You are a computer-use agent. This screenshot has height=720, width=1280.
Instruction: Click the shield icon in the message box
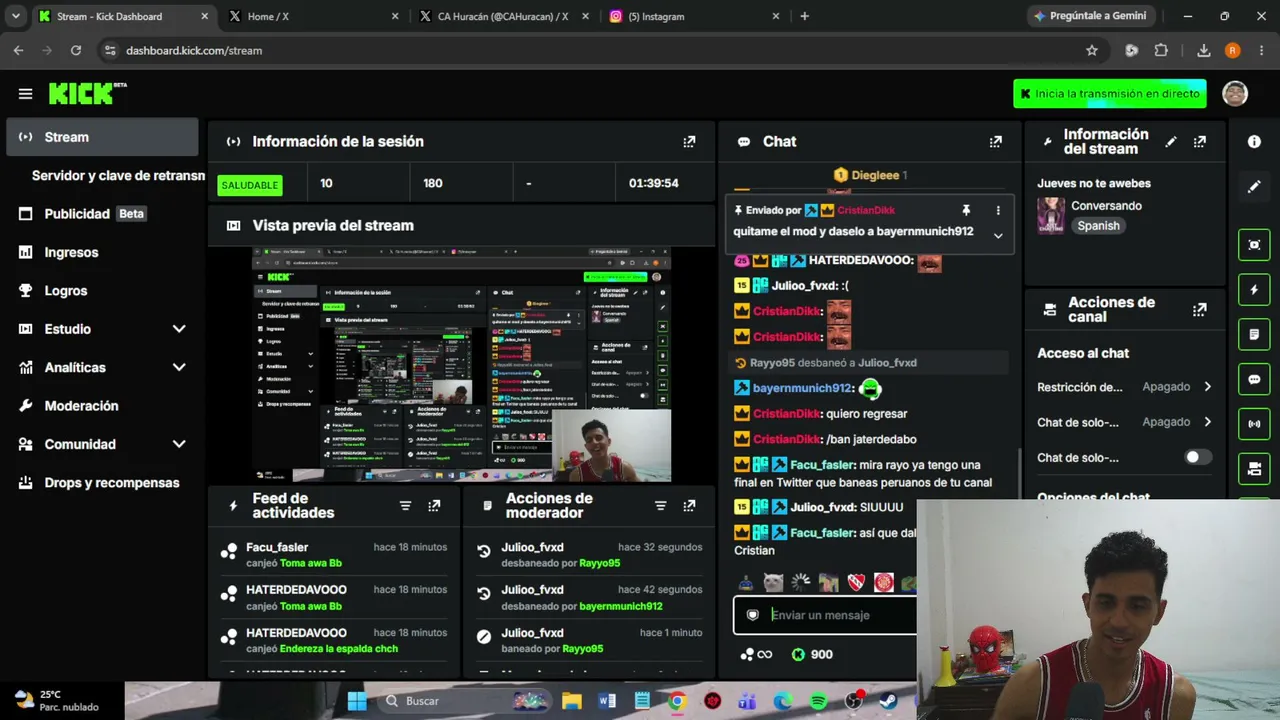[x=753, y=615]
